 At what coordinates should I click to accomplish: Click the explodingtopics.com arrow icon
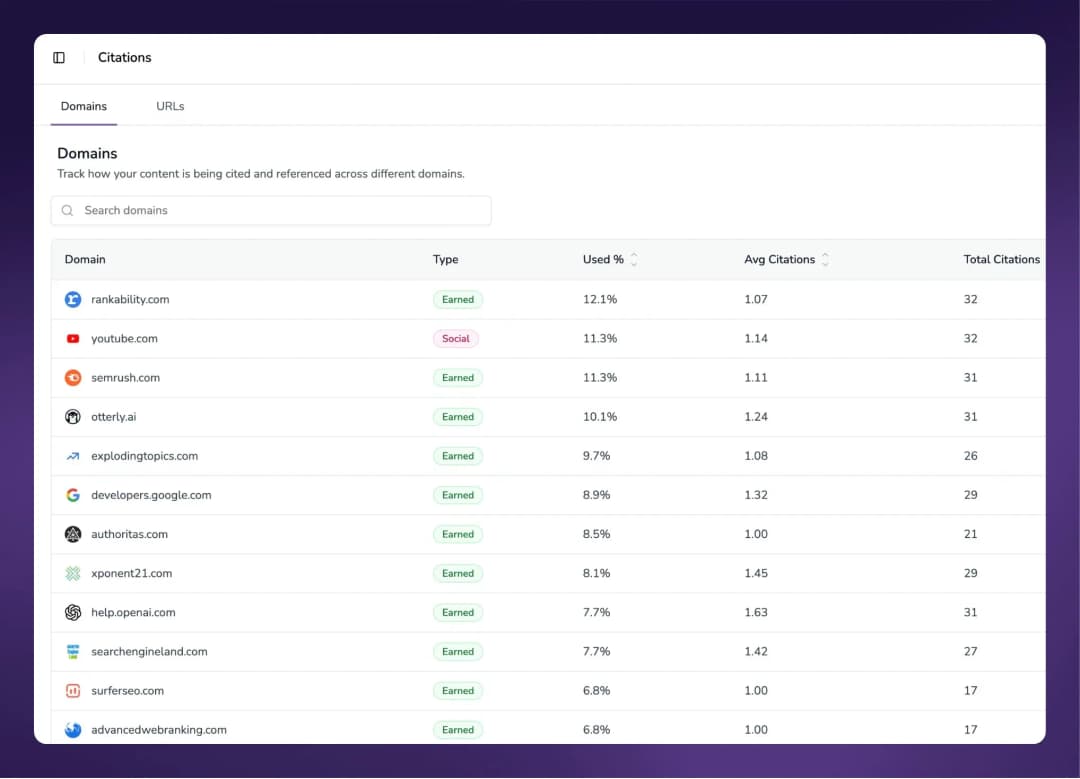(x=73, y=456)
